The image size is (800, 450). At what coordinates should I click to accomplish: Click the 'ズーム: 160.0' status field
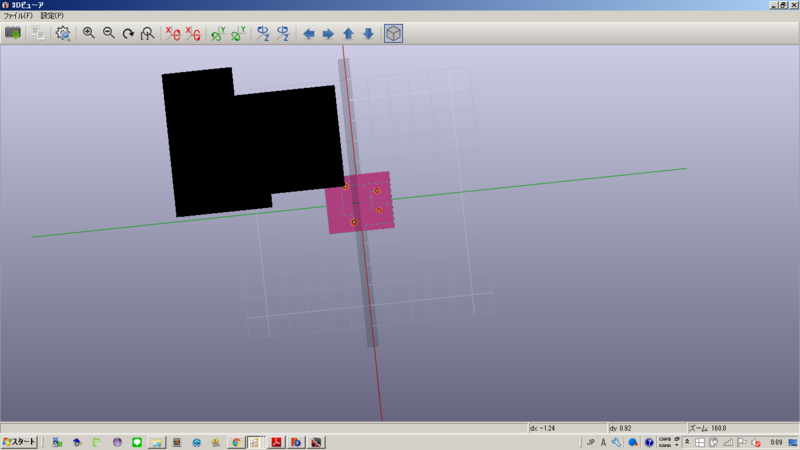742,428
